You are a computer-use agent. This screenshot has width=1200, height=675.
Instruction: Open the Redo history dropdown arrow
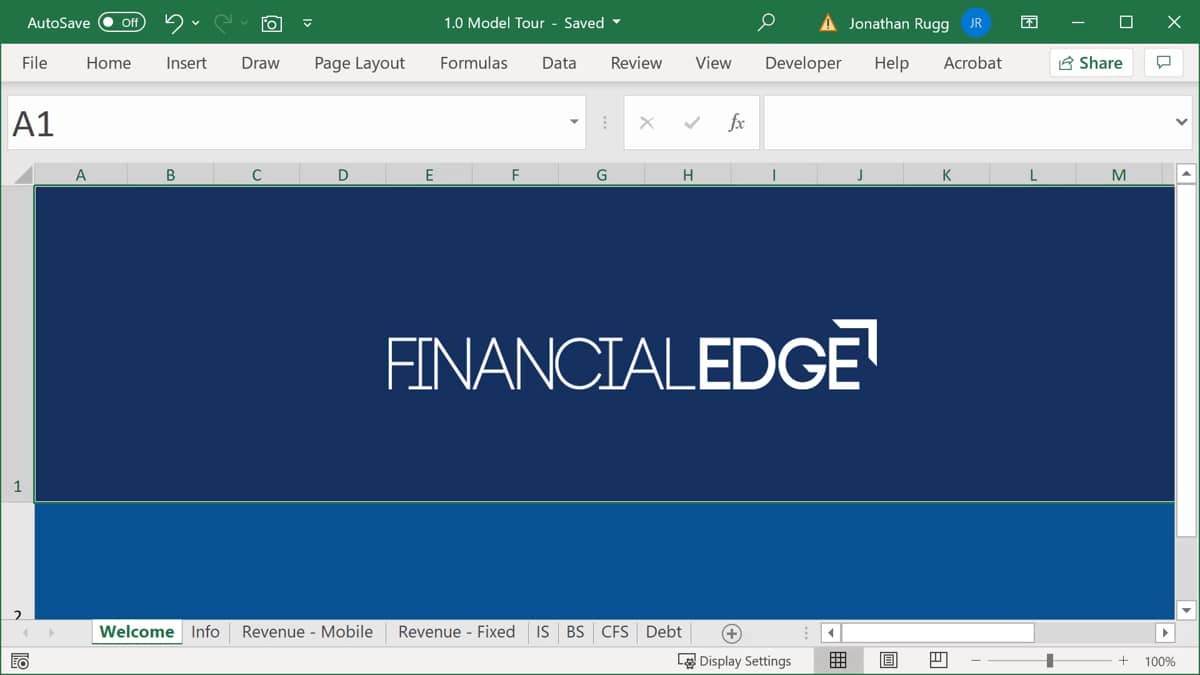(x=244, y=22)
